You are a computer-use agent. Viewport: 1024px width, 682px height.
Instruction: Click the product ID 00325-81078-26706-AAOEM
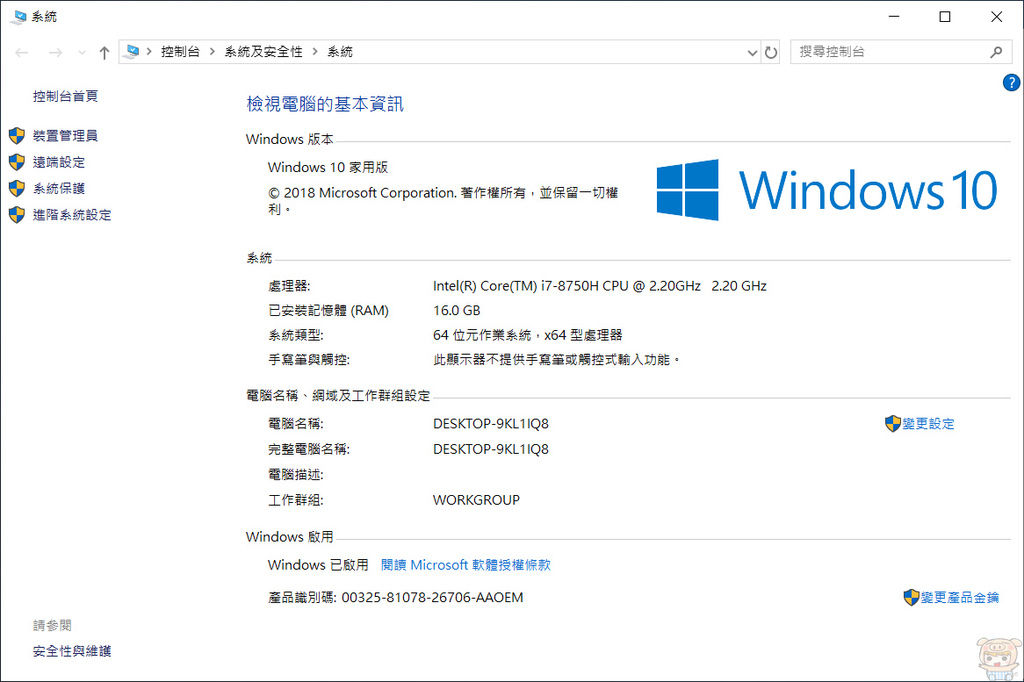tap(432, 598)
